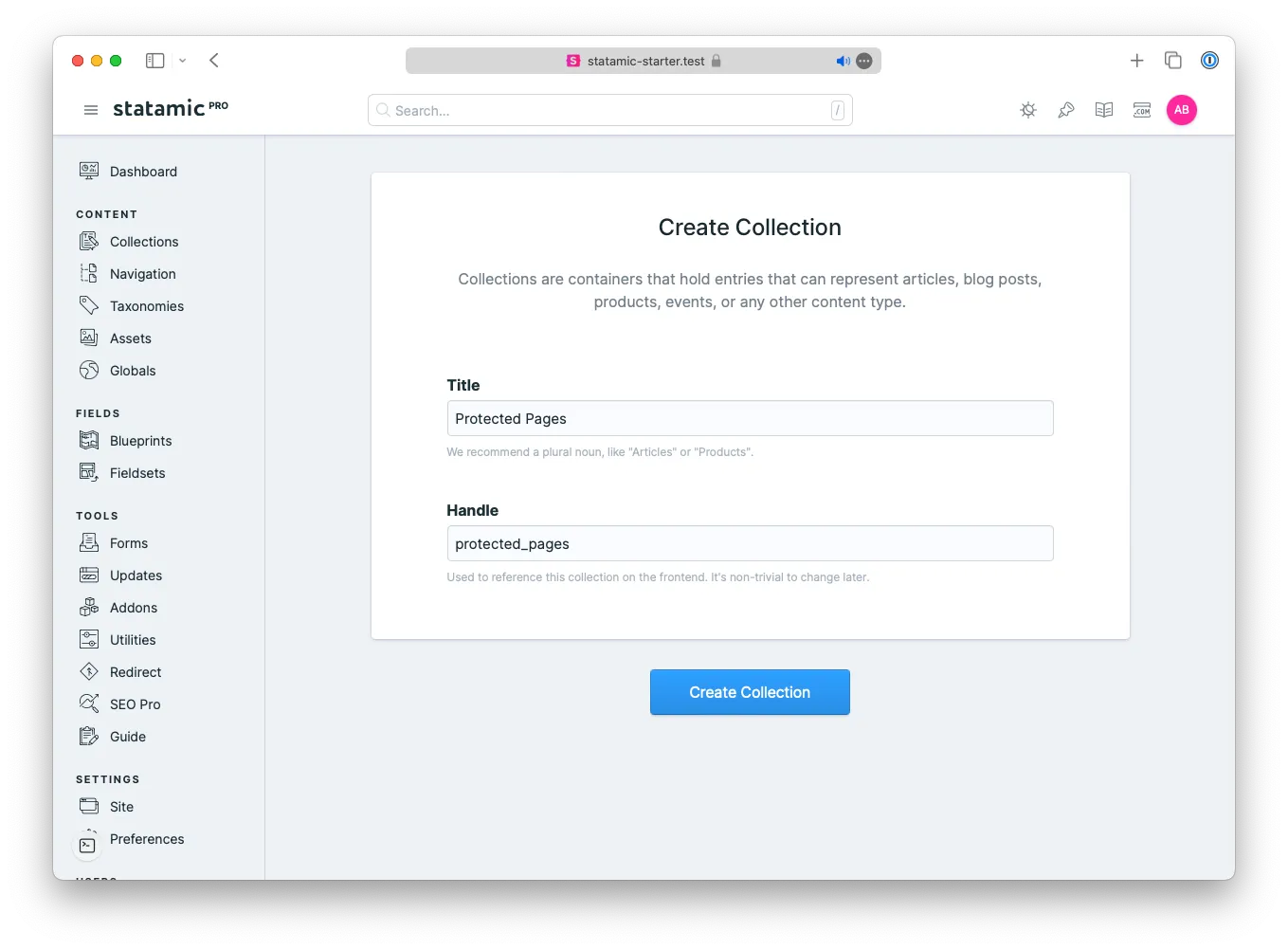Open the Assets section
The width and height of the screenshot is (1288, 950).
pyautogui.click(x=131, y=338)
